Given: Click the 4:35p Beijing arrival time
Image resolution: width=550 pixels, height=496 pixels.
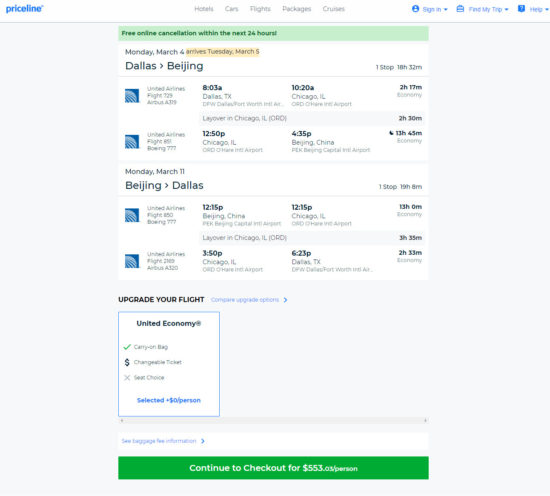Looking at the screenshot, I should 301,134.
